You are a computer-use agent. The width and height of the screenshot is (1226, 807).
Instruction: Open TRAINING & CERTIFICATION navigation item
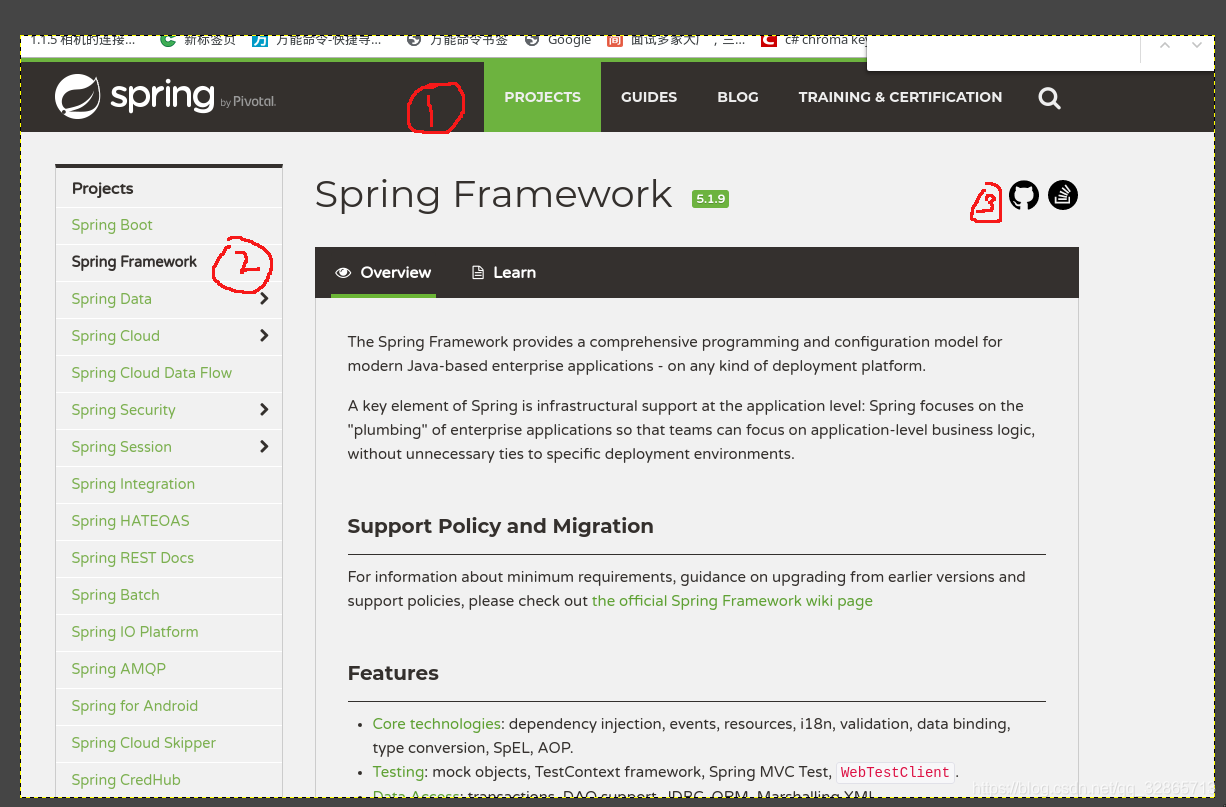coord(900,97)
